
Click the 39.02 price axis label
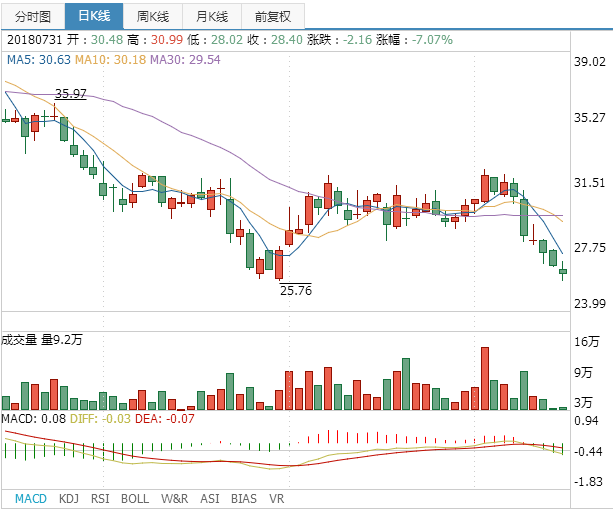[590, 61]
